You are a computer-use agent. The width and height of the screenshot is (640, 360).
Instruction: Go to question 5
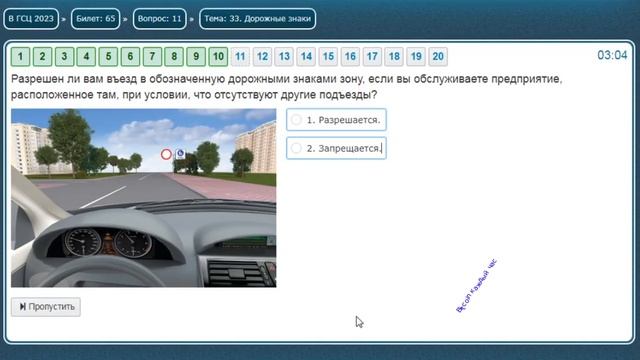click(x=108, y=56)
